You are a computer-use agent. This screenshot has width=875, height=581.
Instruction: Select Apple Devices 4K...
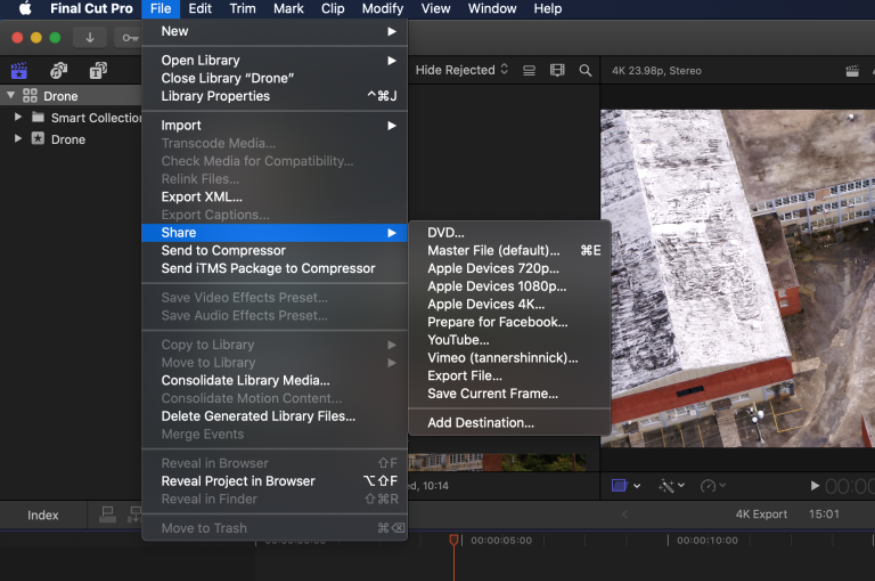point(509,304)
